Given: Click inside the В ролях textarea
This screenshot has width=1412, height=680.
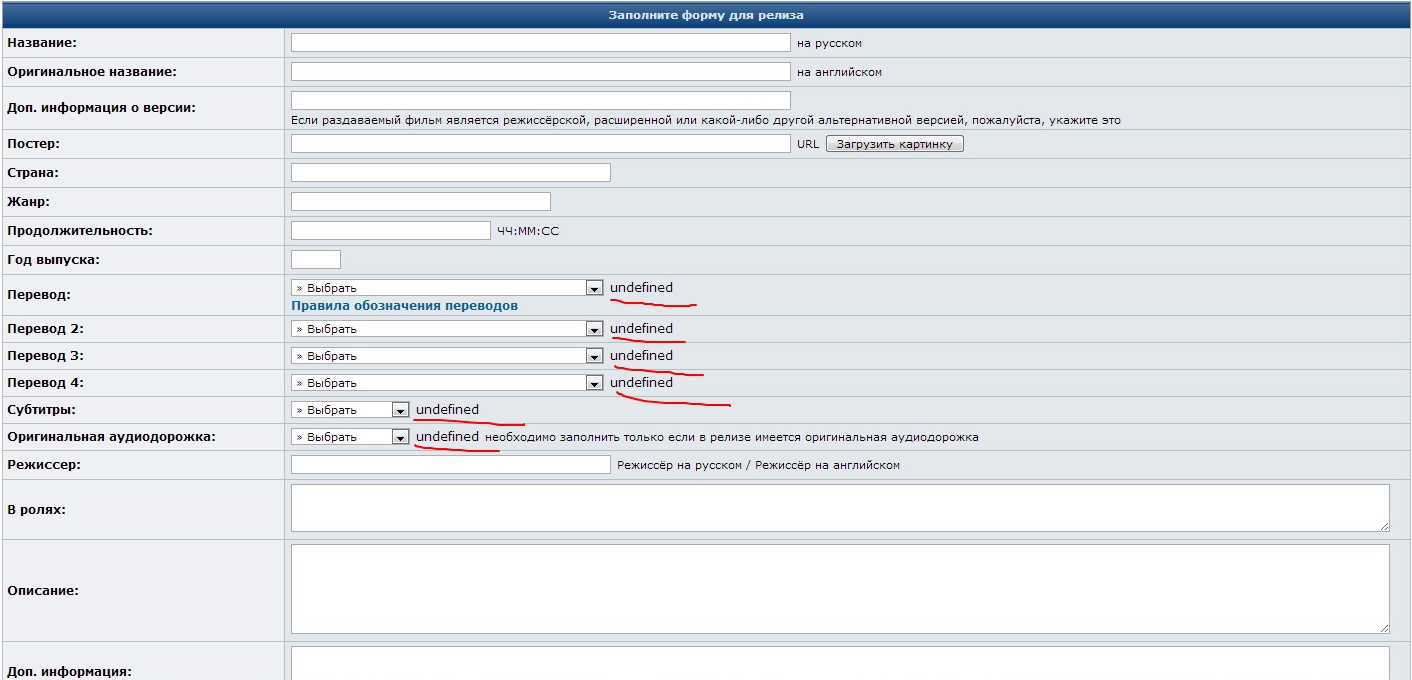Looking at the screenshot, I should pyautogui.click(x=838, y=508).
